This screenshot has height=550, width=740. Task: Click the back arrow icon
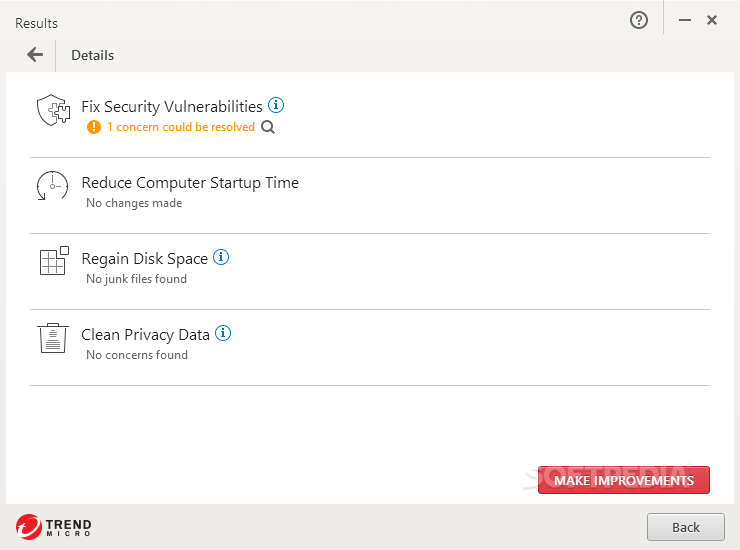pyautogui.click(x=35, y=55)
